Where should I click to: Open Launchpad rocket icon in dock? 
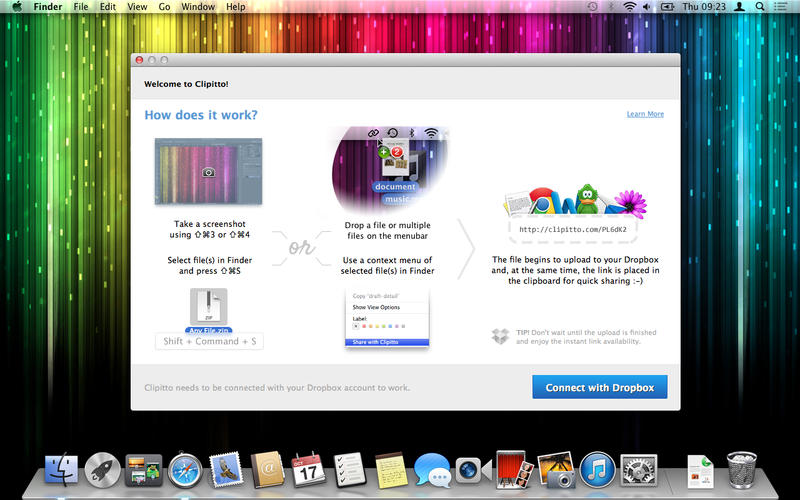103,469
